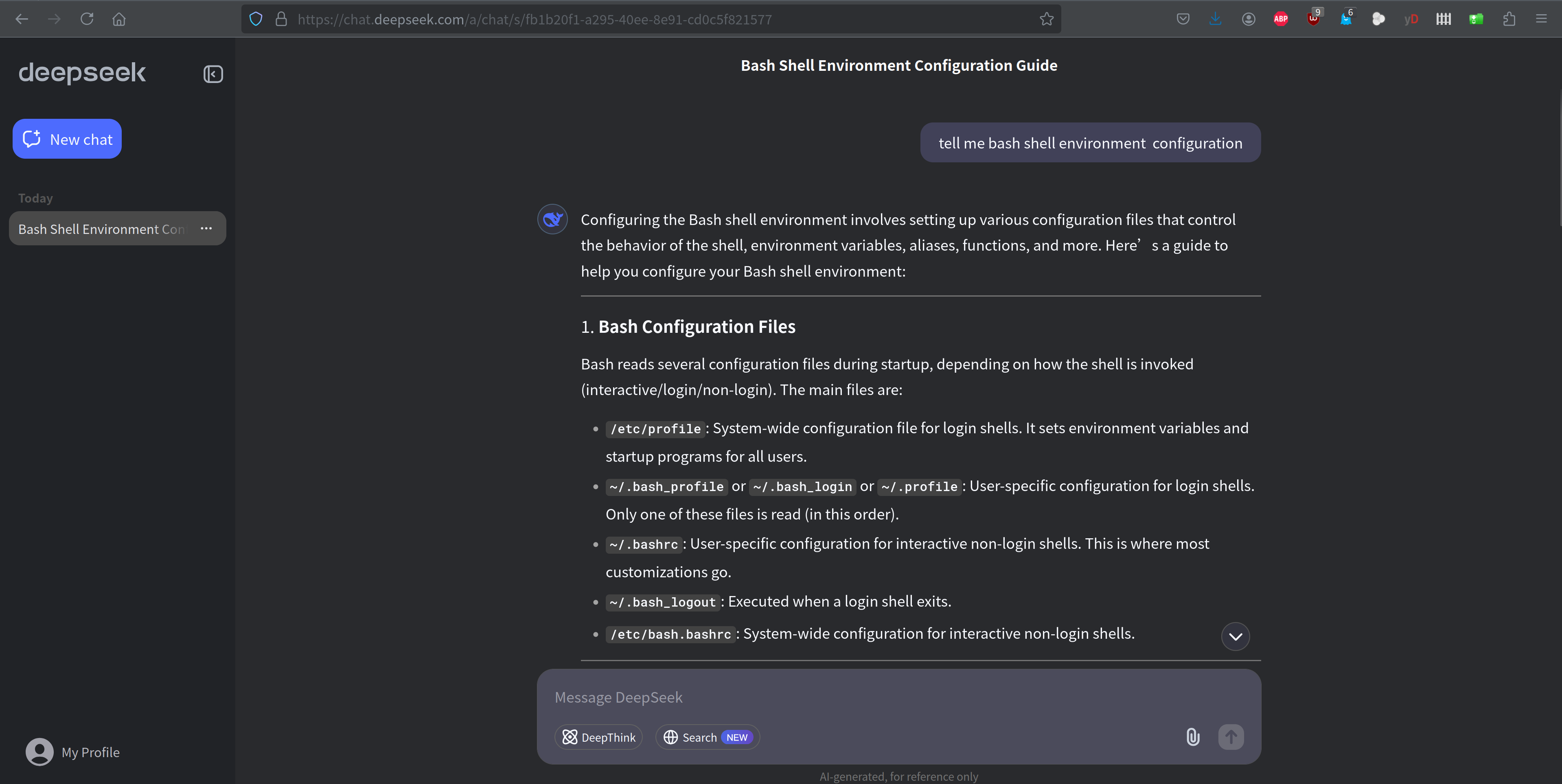Click the Bash Configuration Files heading
Image resolution: width=1562 pixels, height=784 pixels.
click(x=697, y=327)
